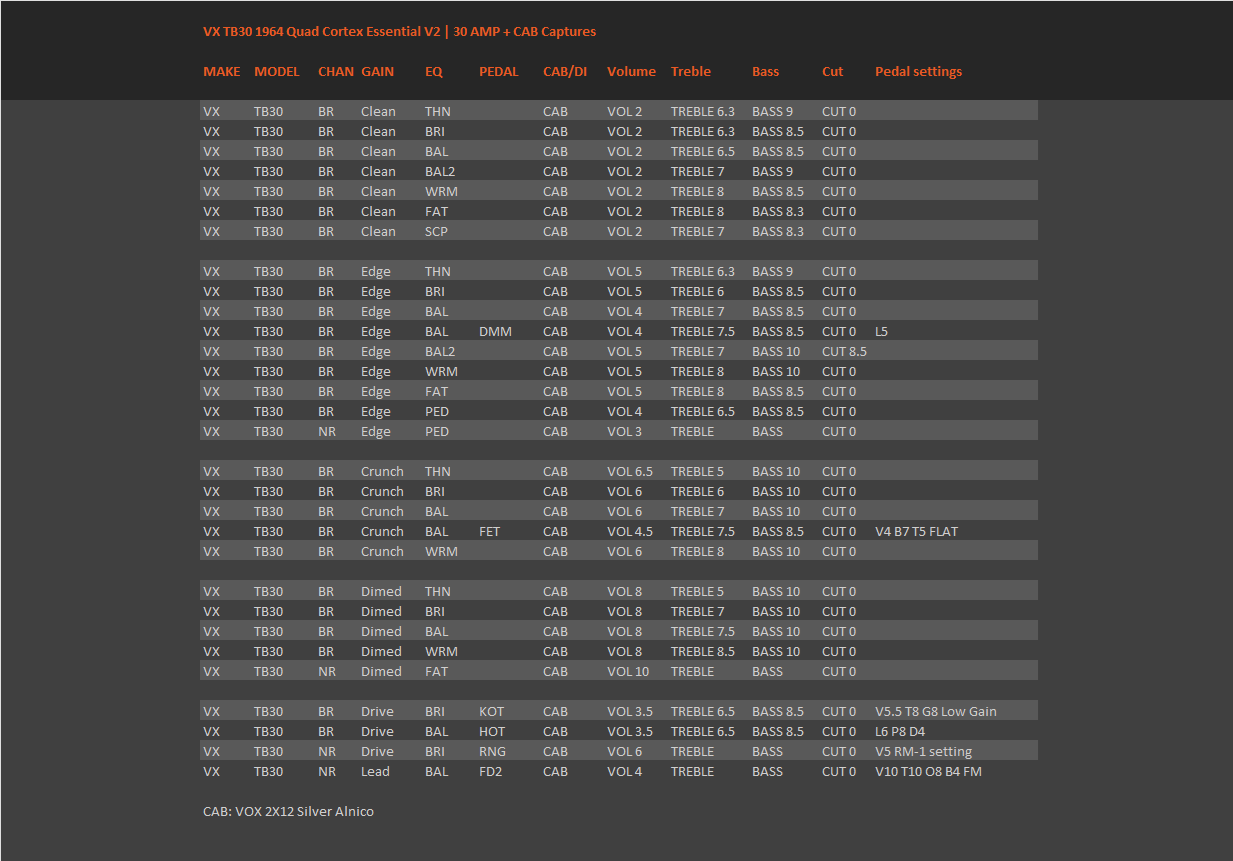Image resolution: width=1233 pixels, height=861 pixels.
Task: Select the FET pedal entry
Action: tap(489, 531)
